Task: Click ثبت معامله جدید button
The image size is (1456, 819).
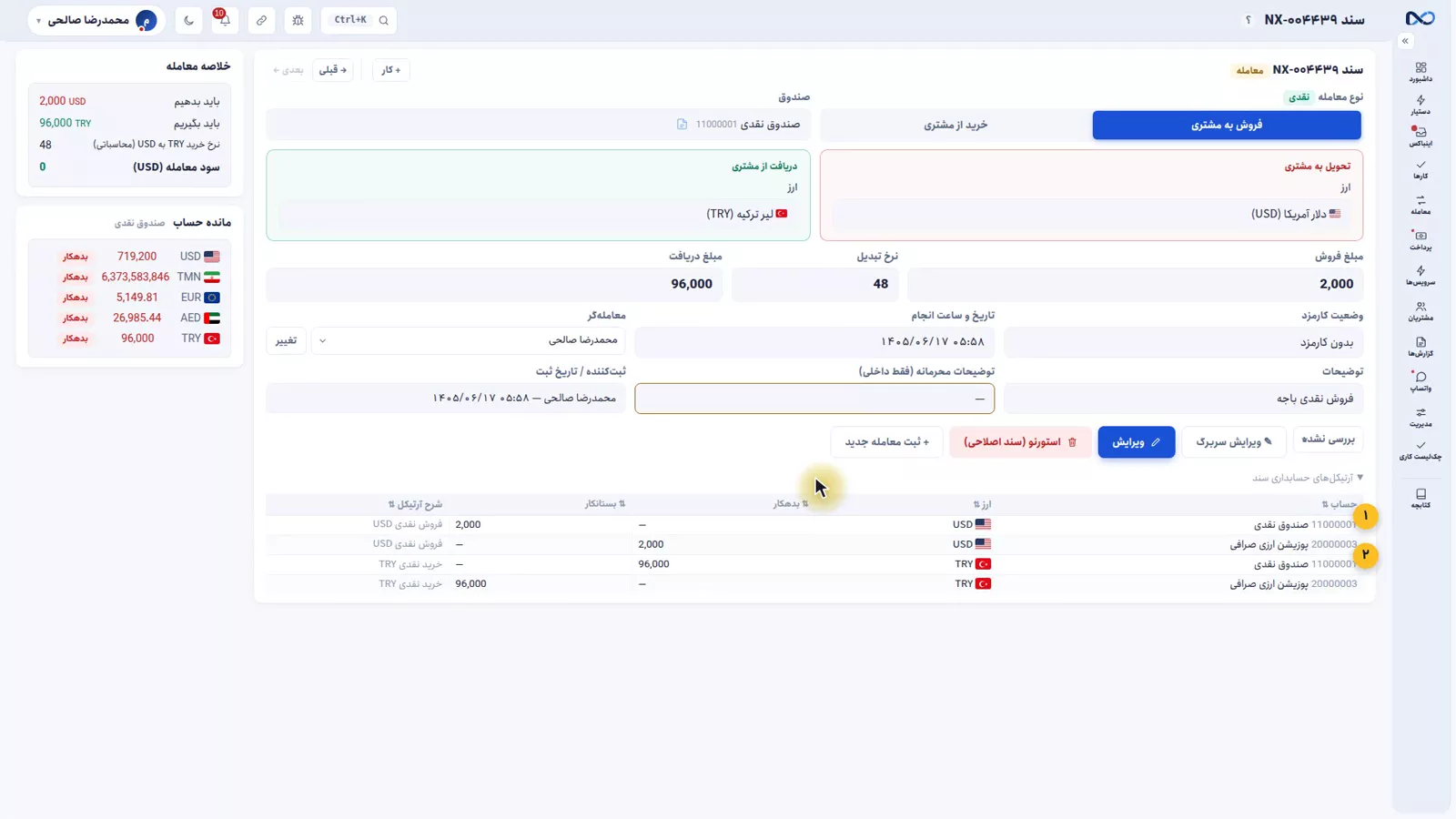Action: (887, 442)
